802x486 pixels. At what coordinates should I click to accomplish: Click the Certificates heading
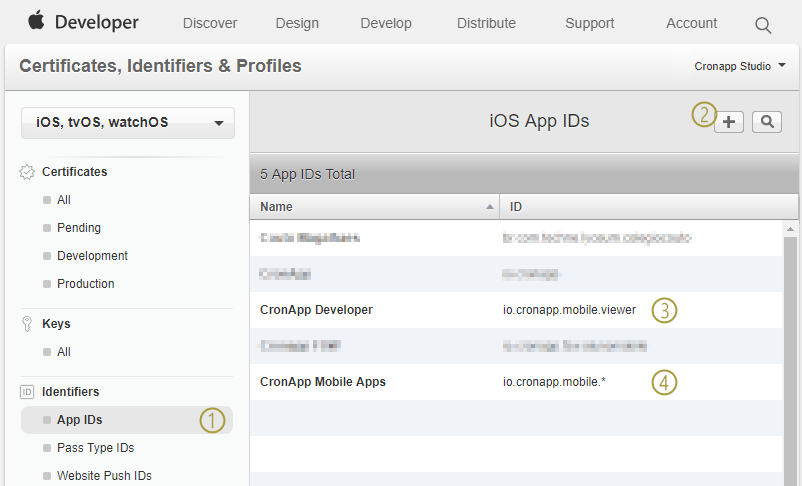pos(75,172)
